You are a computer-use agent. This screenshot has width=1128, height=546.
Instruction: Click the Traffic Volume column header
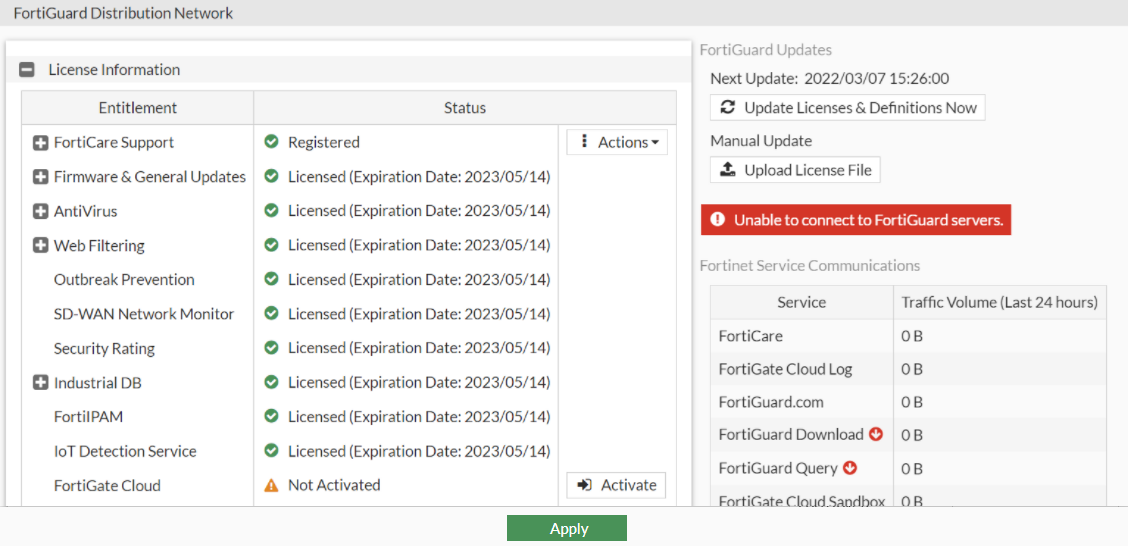point(999,302)
